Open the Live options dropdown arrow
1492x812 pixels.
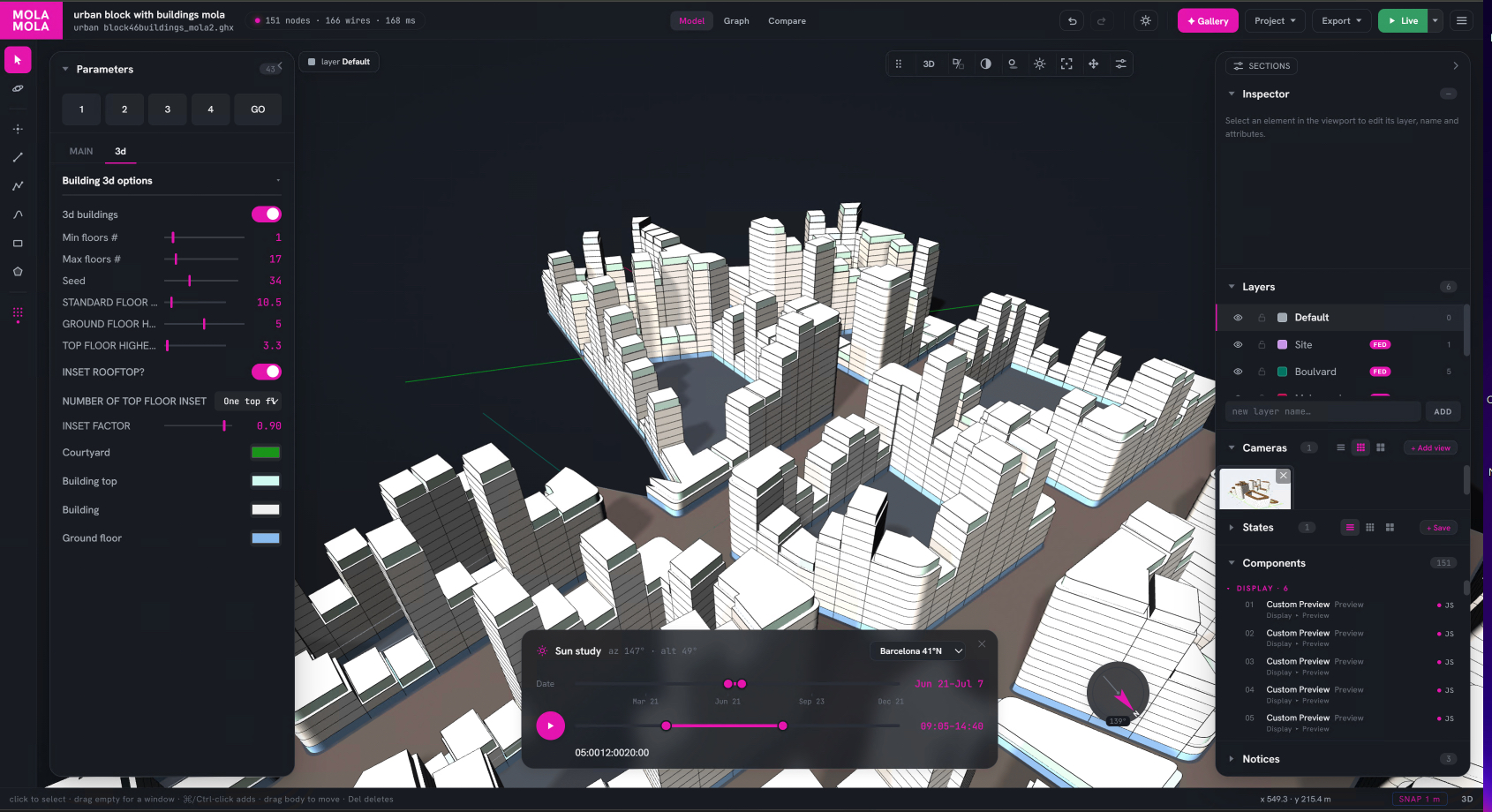pyautogui.click(x=1435, y=21)
